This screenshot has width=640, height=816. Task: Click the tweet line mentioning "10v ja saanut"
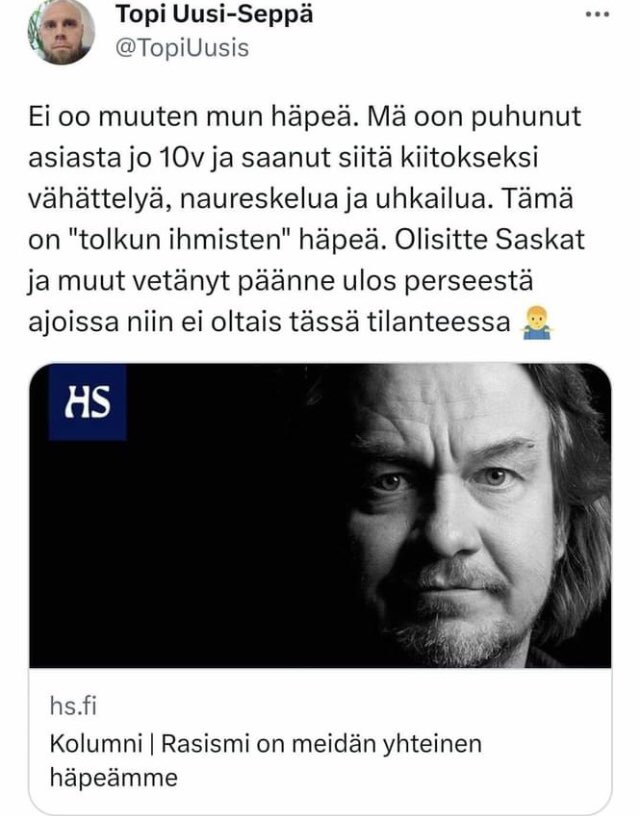tap(283, 158)
